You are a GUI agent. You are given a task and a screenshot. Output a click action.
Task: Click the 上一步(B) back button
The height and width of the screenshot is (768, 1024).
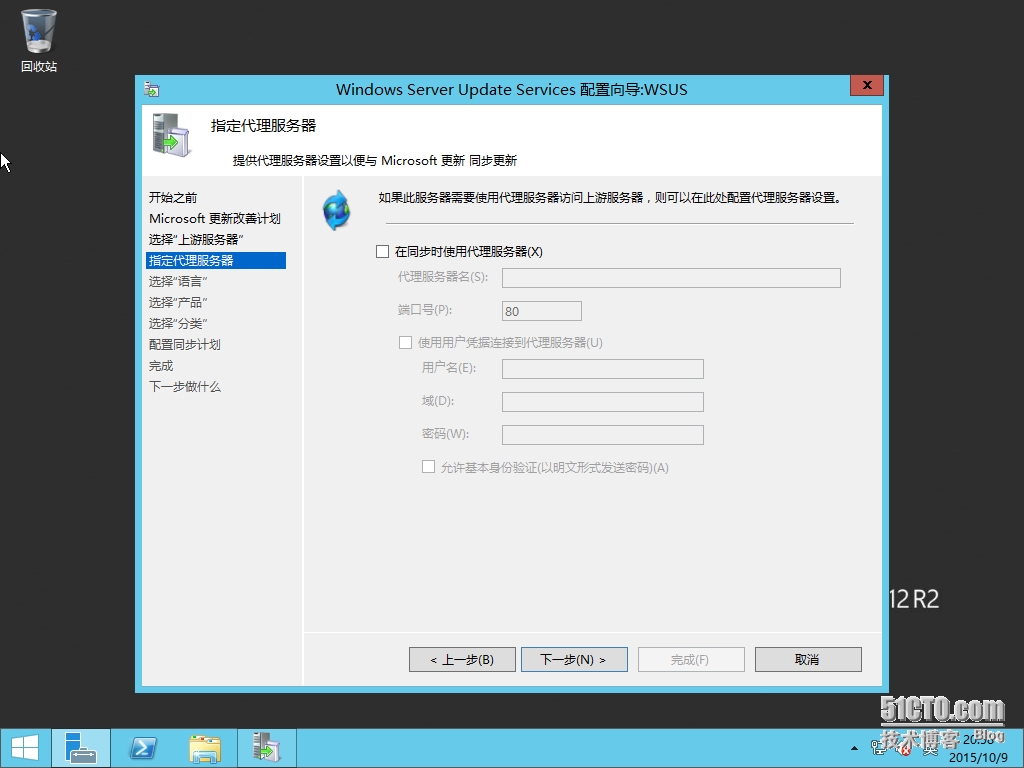(462, 660)
